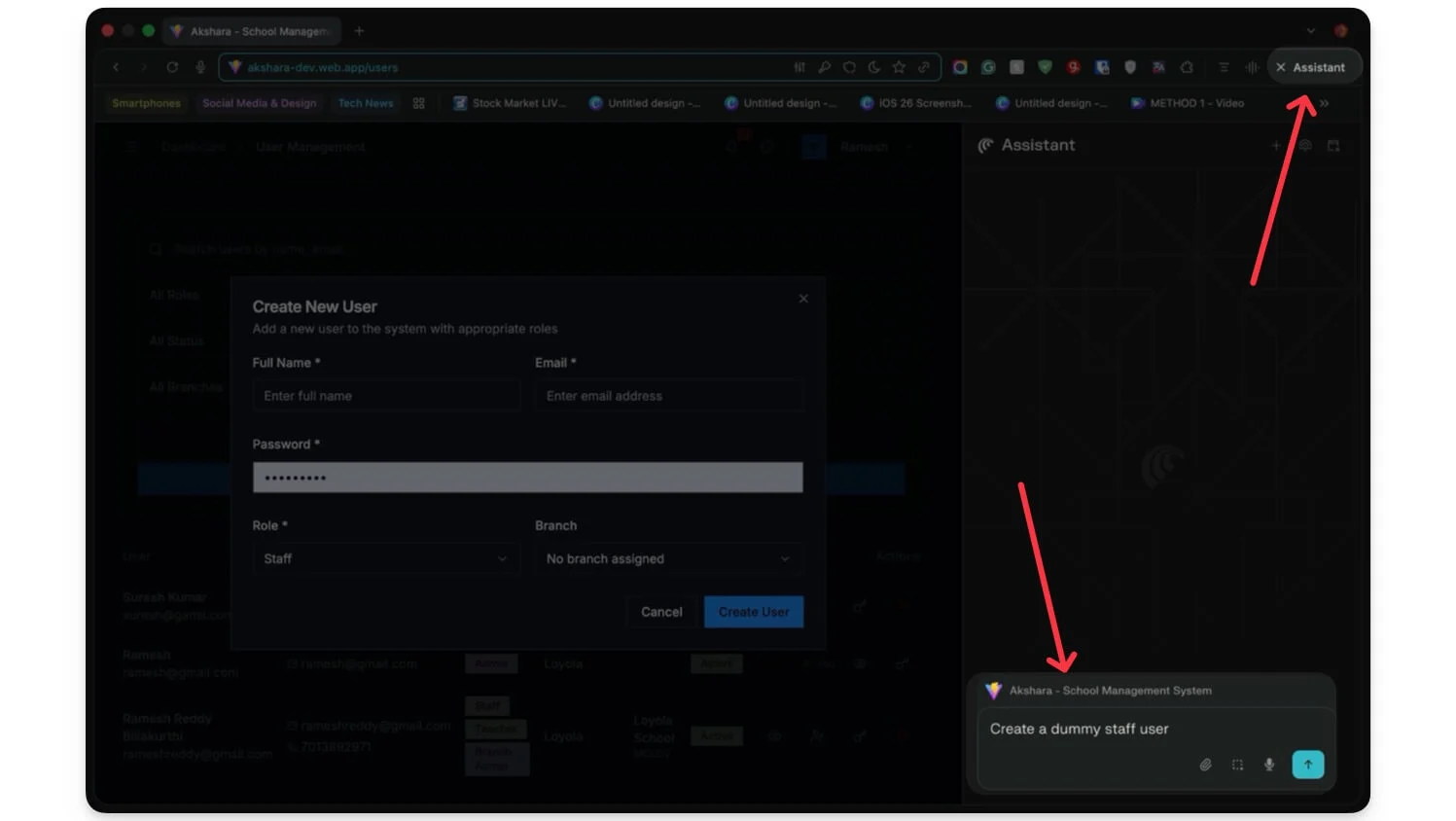
Task: Click the attach file paperclip icon
Action: coord(1205,765)
